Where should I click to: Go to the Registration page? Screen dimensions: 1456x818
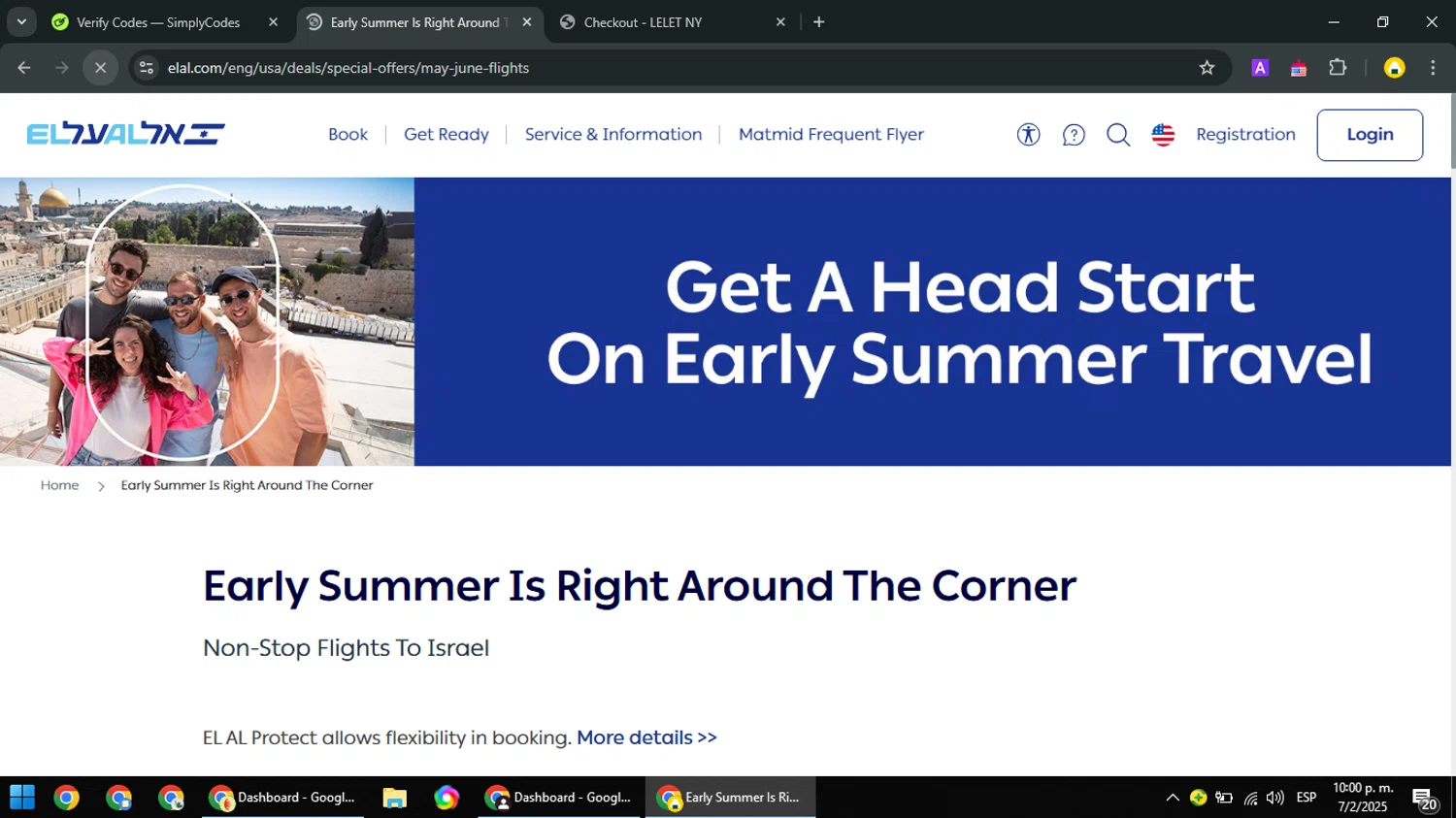click(x=1245, y=135)
